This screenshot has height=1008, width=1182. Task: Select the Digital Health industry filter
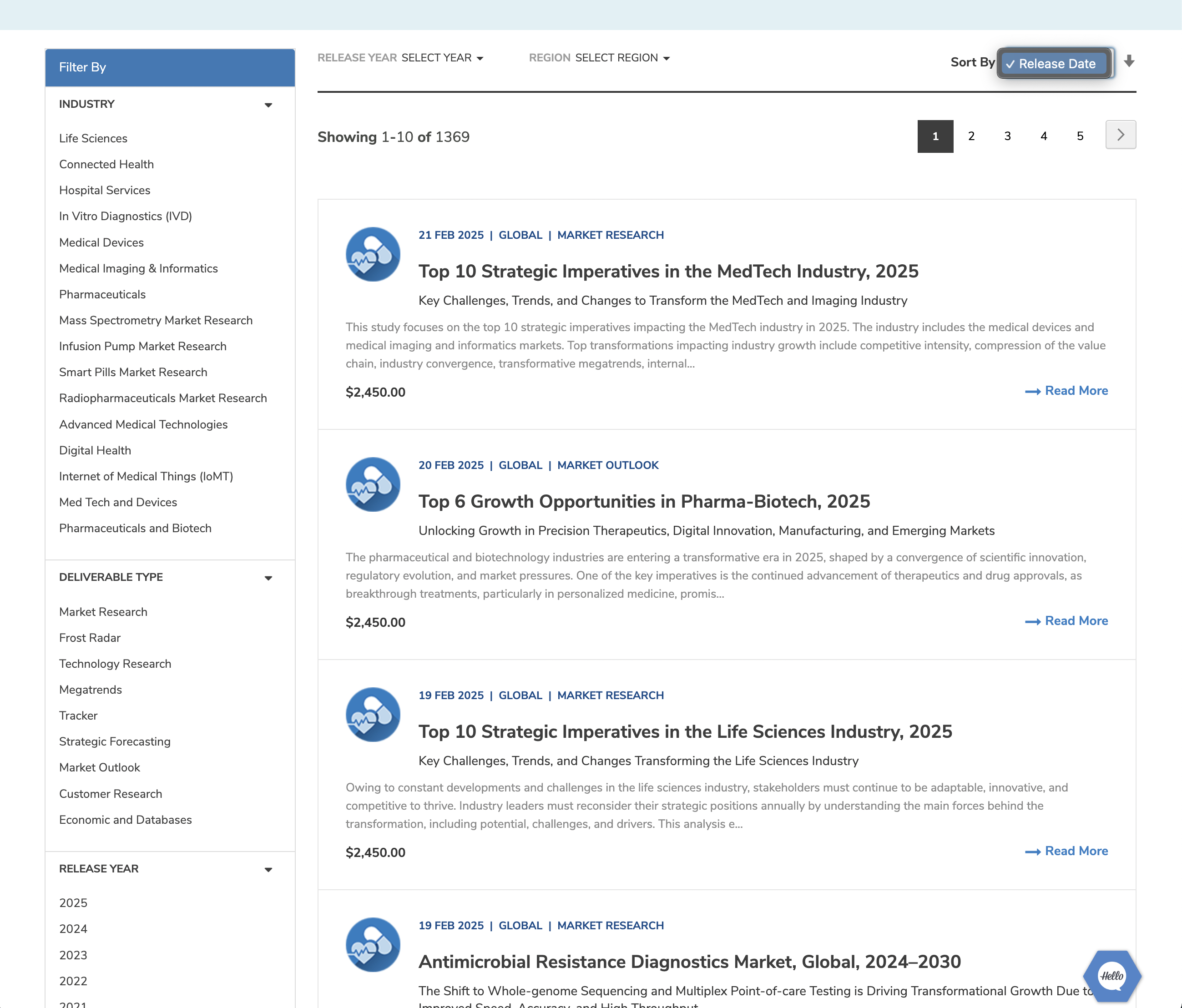point(95,450)
